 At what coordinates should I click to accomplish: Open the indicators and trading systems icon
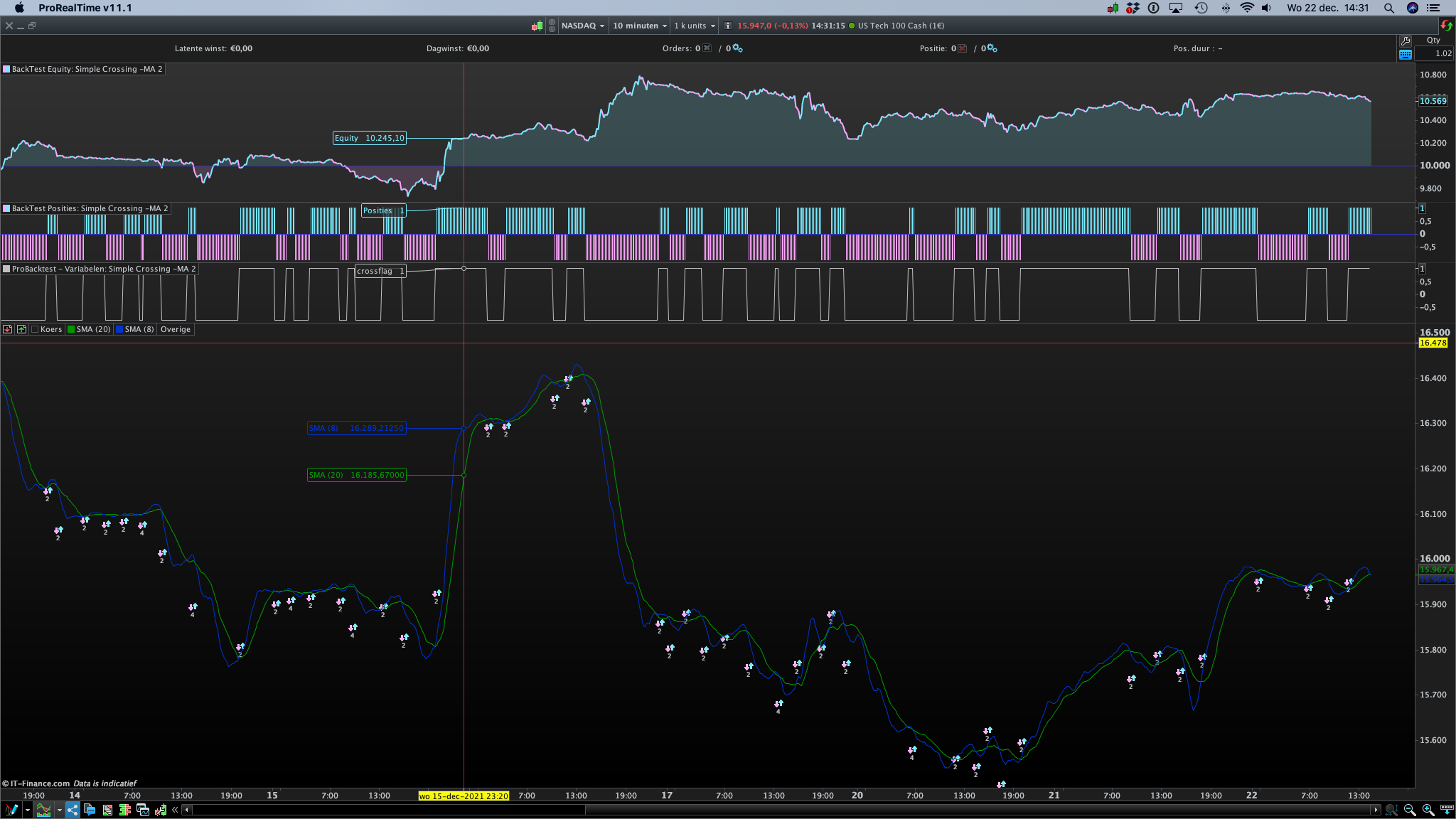(x=43, y=810)
